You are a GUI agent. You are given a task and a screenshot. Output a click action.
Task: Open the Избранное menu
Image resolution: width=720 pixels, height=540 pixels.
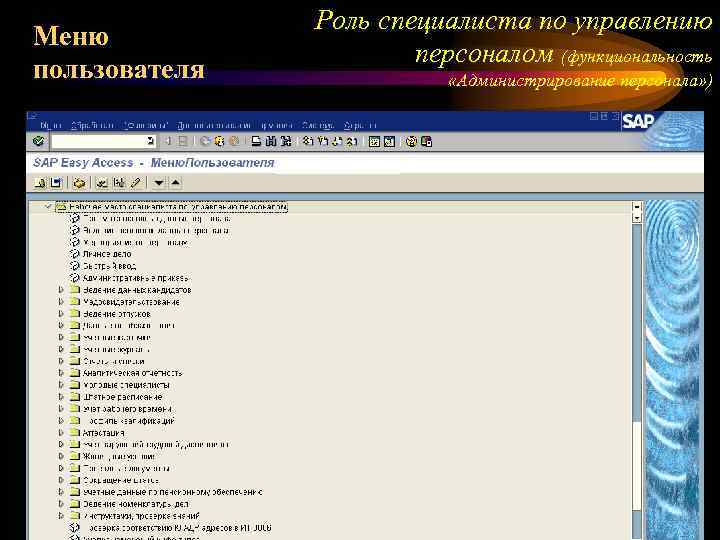(146, 125)
